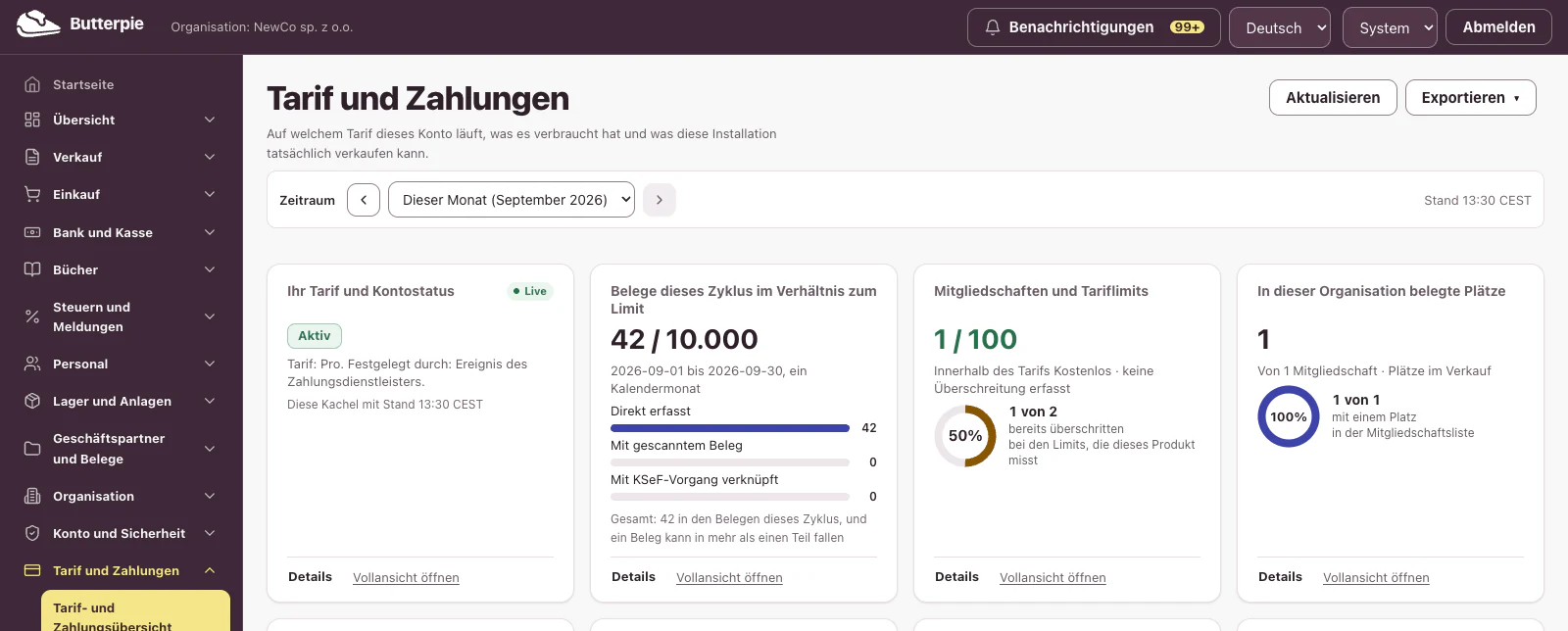Open Vollansicht for Mitgliedschaften und Tariflimits
The image size is (1568, 631).
(1053, 578)
